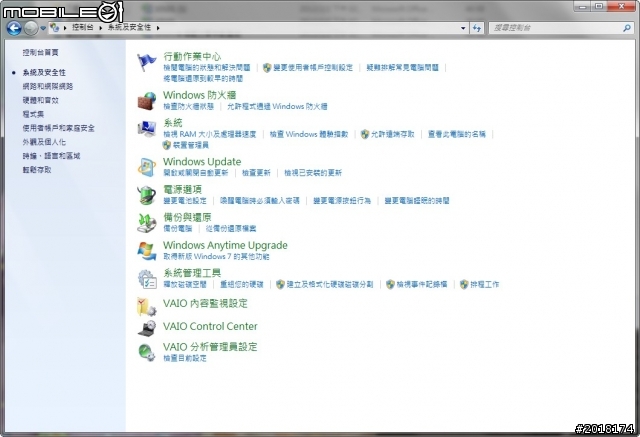Click the VAIO Control Center heading link

(x=210, y=326)
